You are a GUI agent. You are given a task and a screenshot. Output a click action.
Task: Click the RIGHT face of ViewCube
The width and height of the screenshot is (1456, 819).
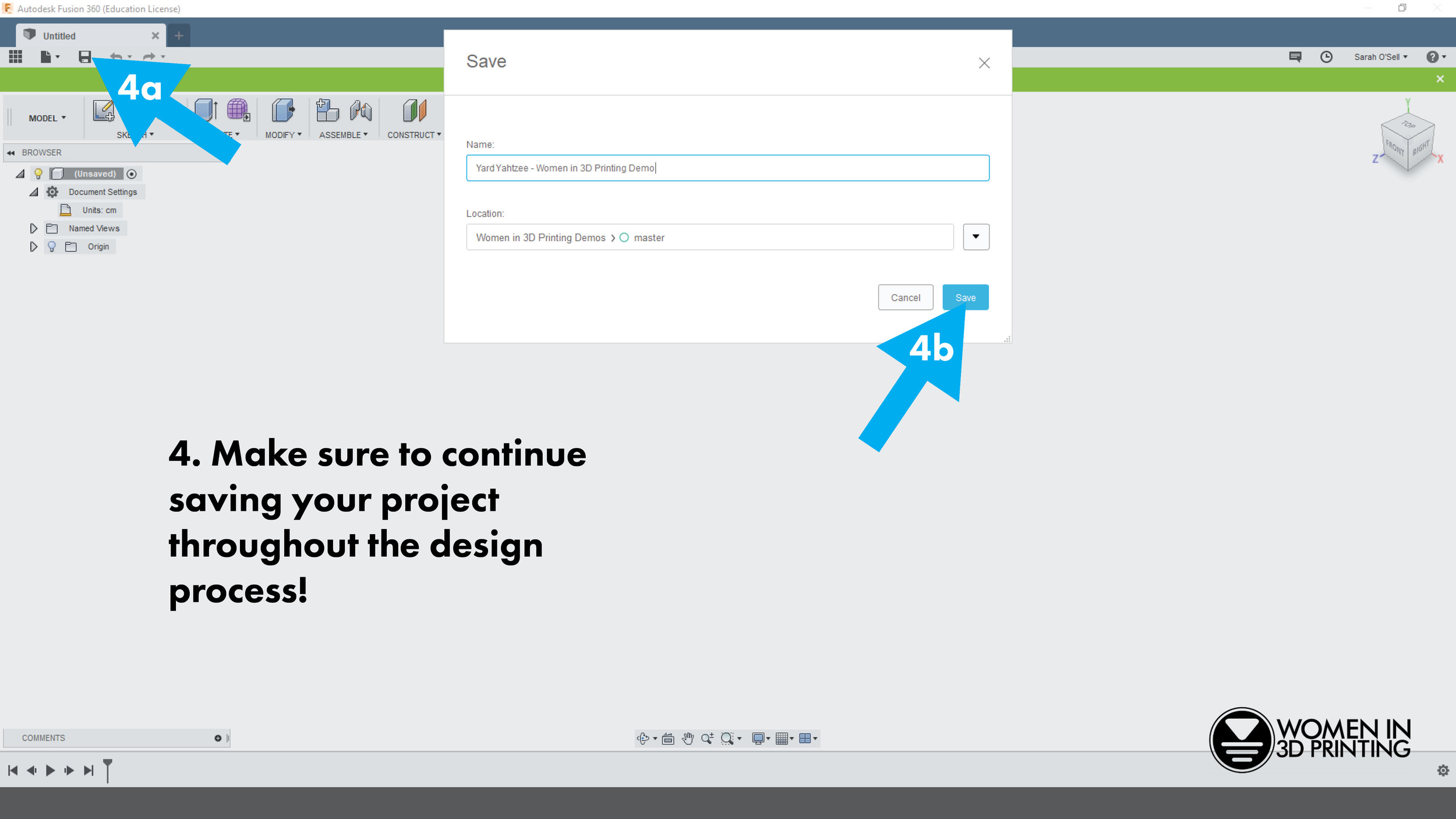click(1421, 149)
